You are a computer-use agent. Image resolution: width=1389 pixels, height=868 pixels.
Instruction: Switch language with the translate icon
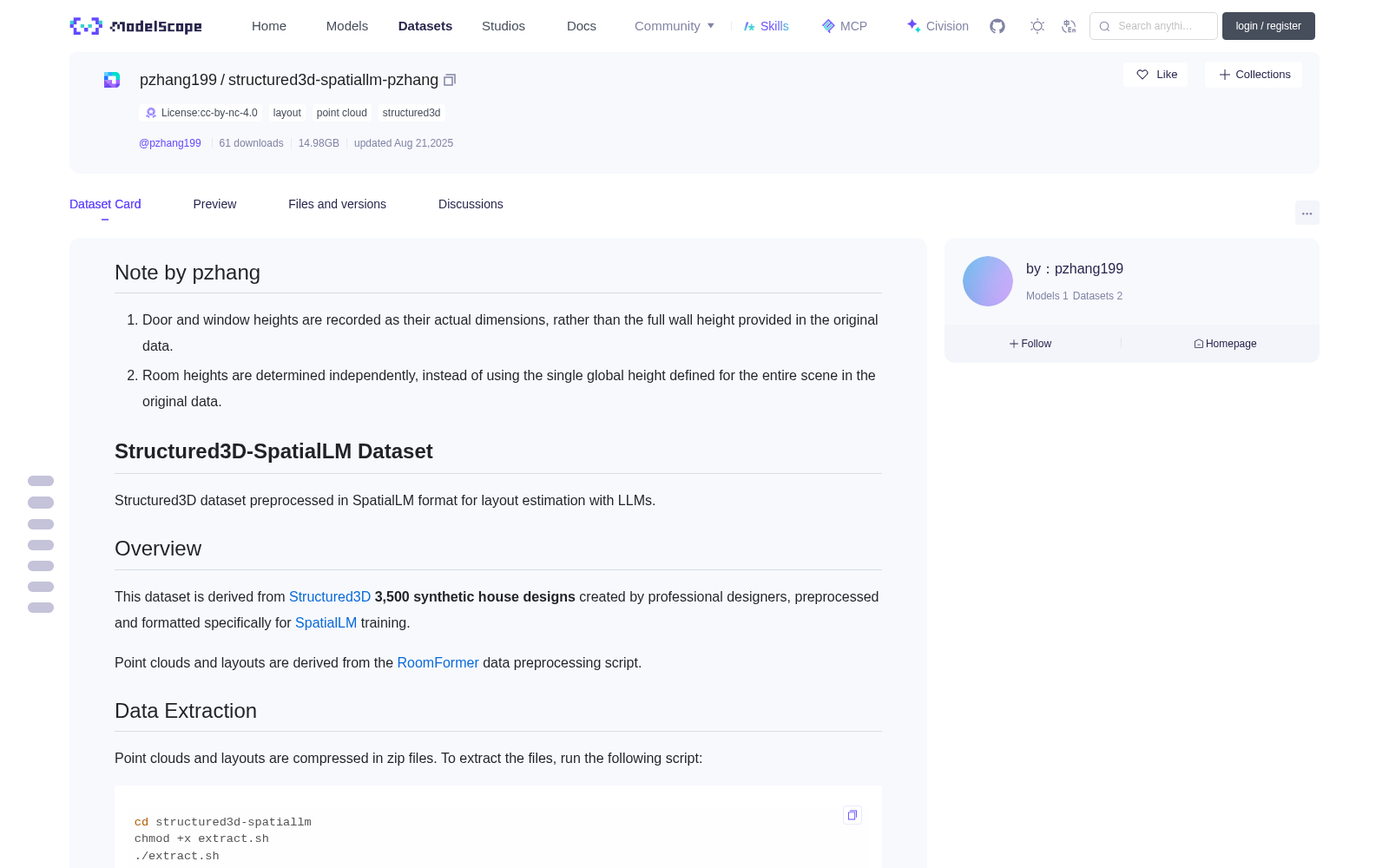(1069, 26)
